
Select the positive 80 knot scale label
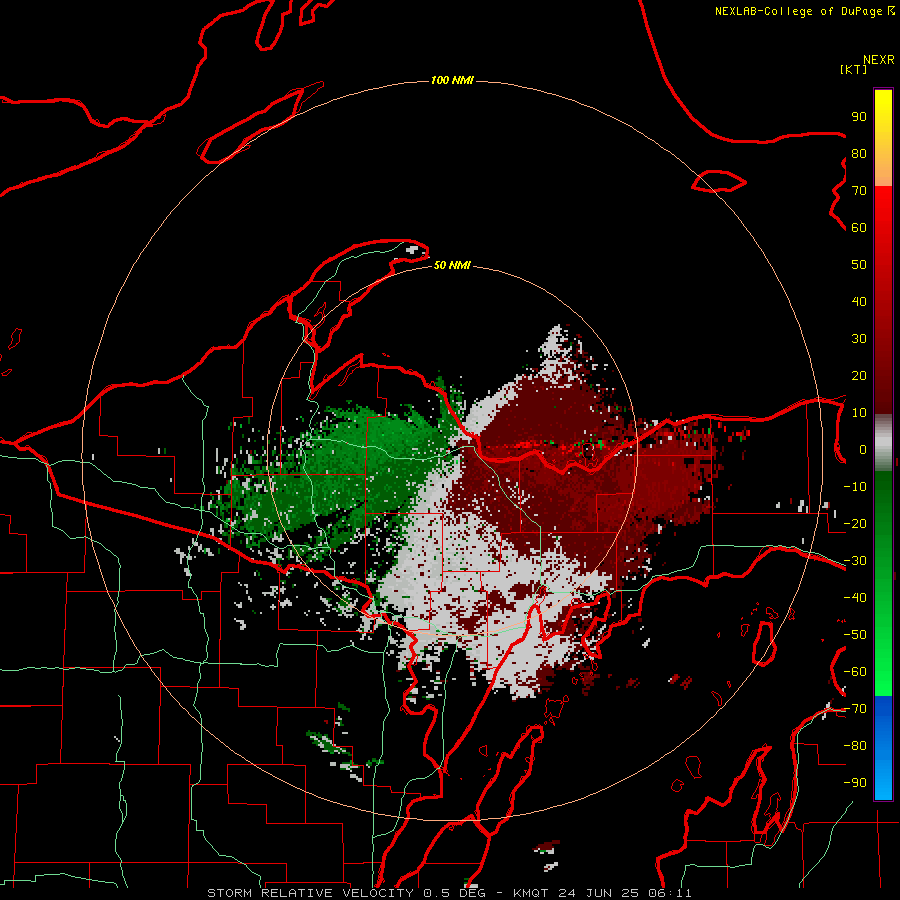(859, 154)
